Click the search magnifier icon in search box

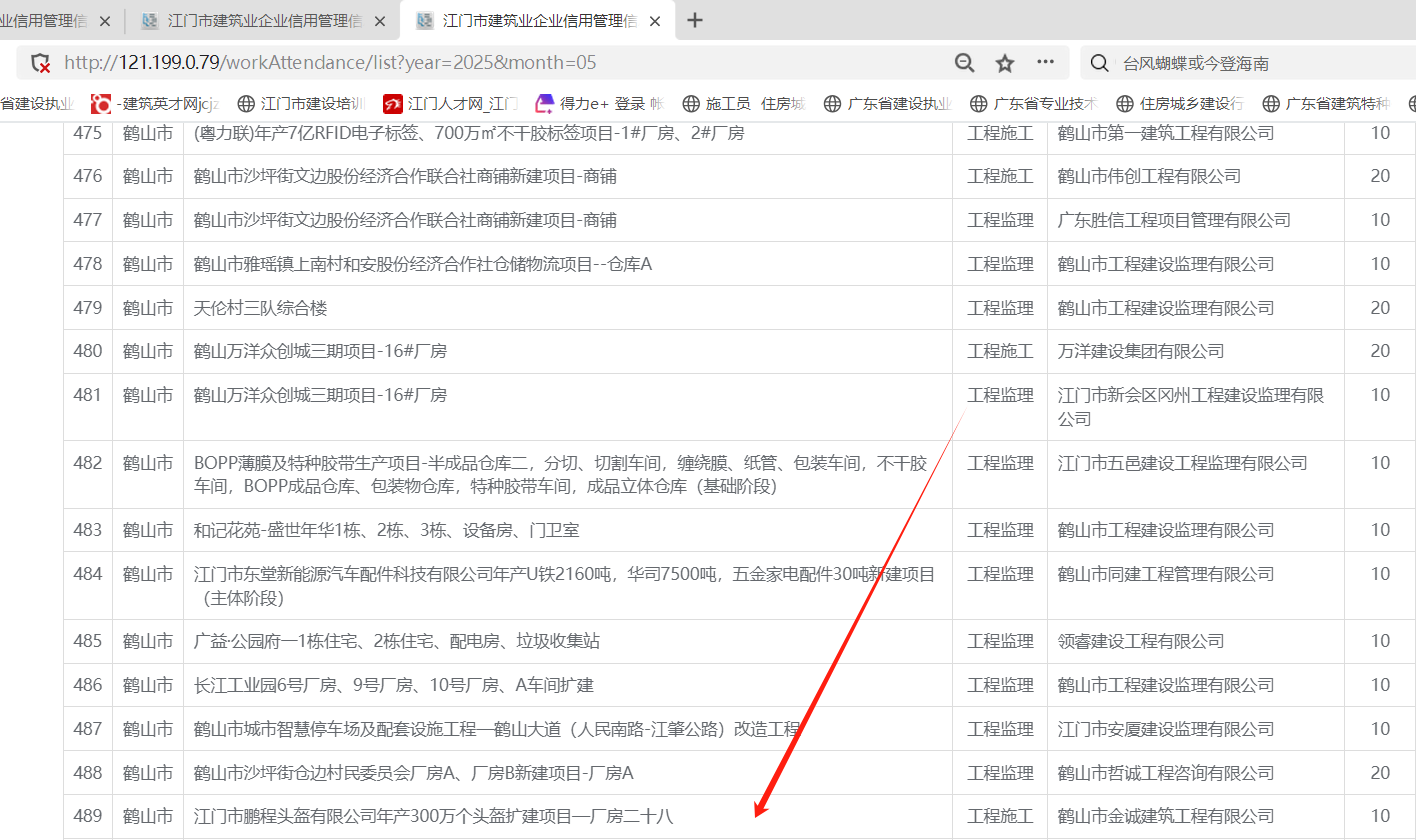(x=1099, y=63)
